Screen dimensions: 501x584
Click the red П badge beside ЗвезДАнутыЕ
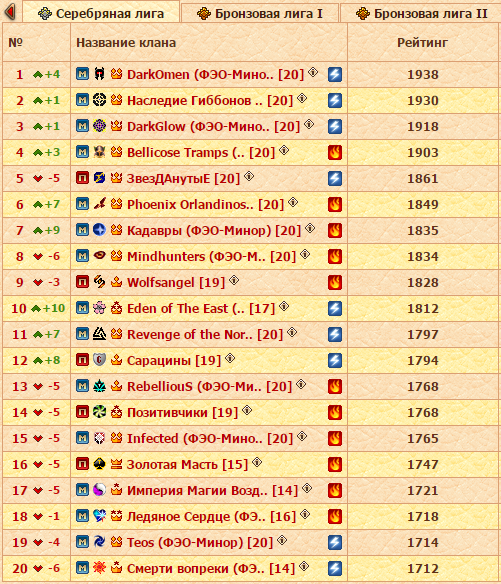coord(82,178)
